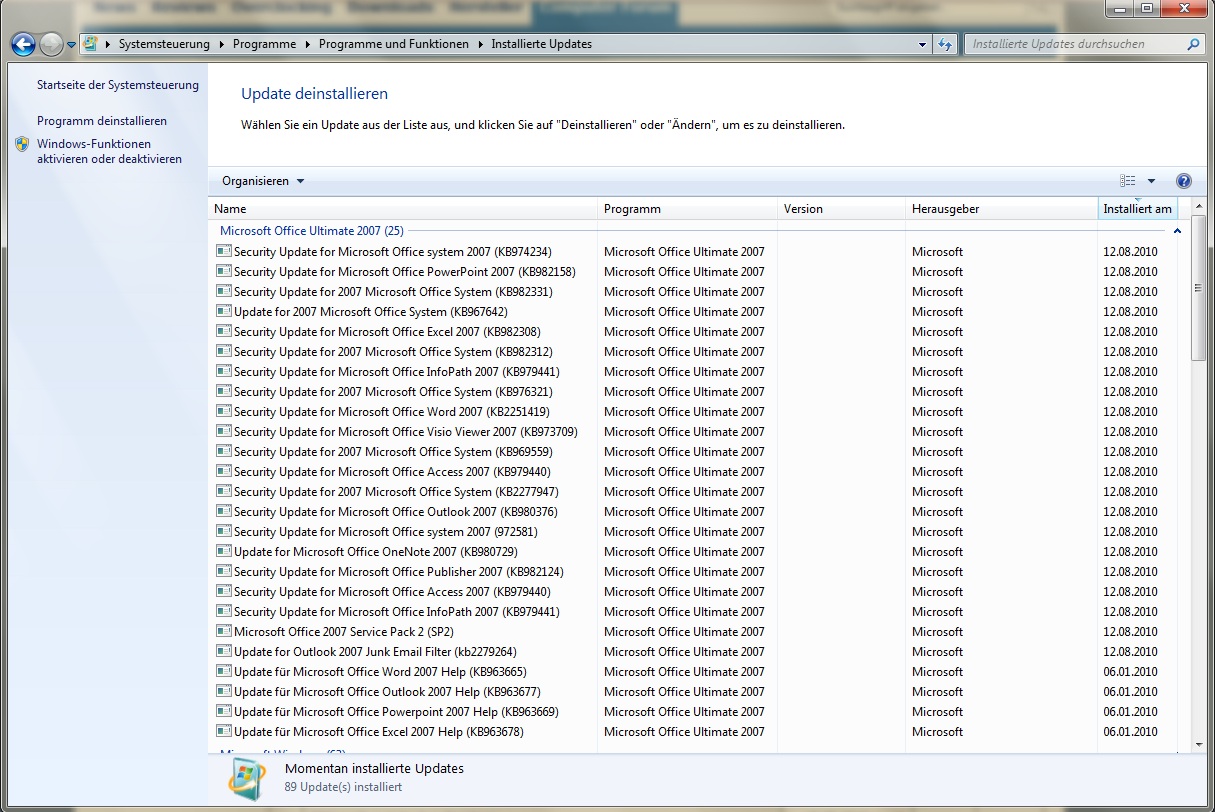Click the change view icon

tap(1128, 181)
